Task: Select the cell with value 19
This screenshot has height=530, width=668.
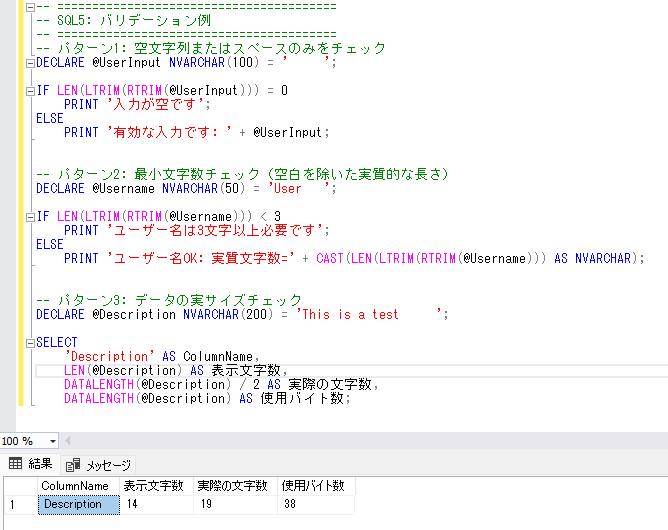Action: pyautogui.click(x=232, y=505)
